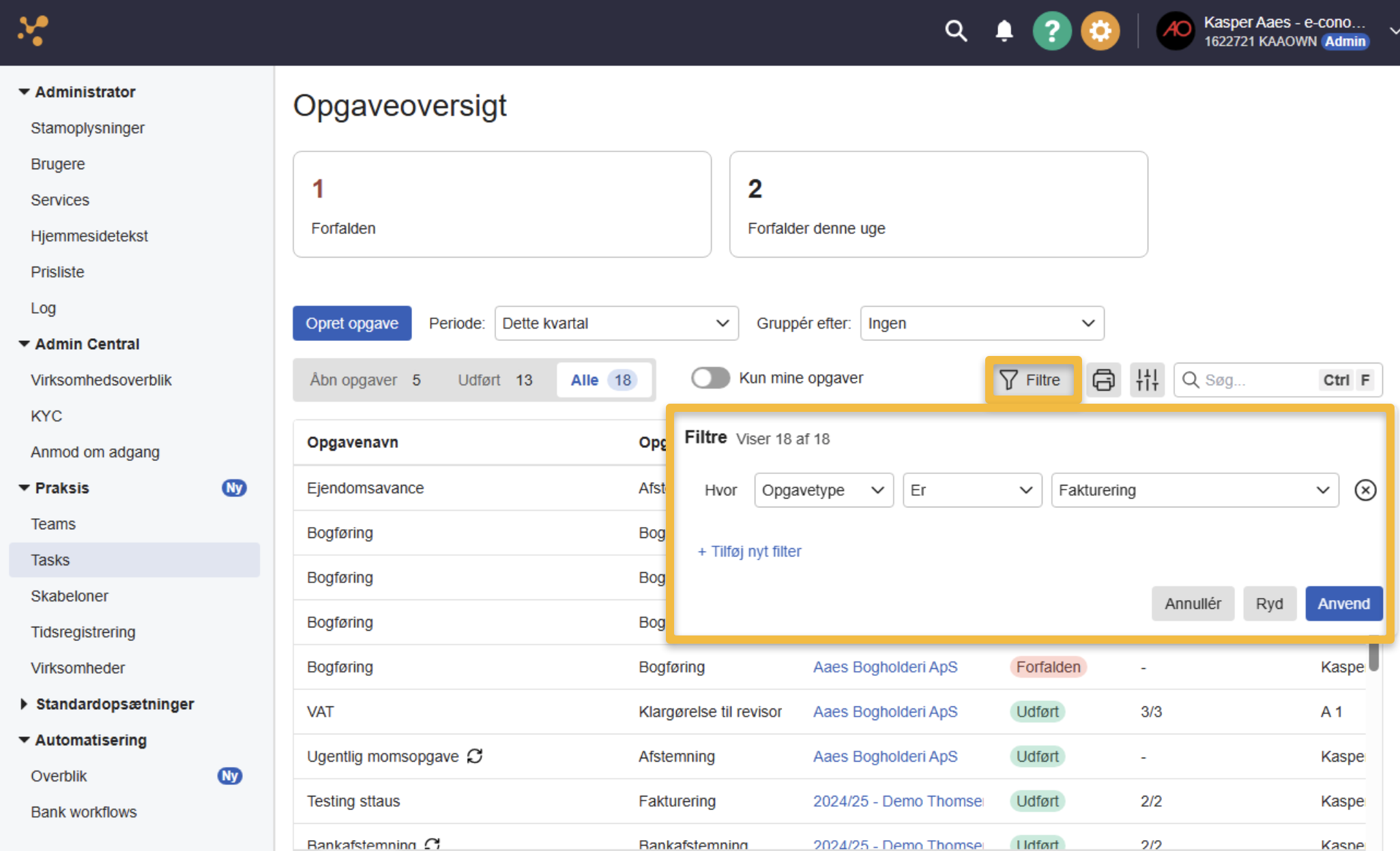The height and width of the screenshot is (851, 1400).
Task: Switch to the Udført tab
Action: (495, 380)
